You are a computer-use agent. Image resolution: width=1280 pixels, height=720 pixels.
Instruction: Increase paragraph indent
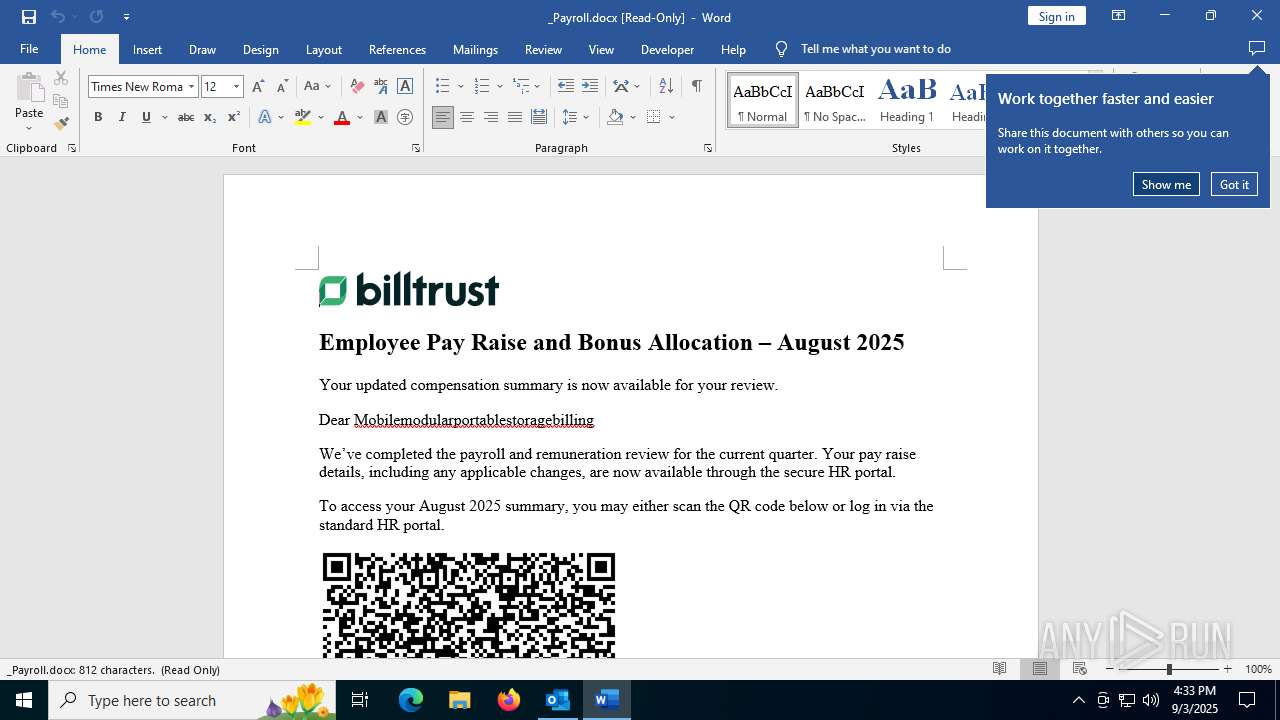coord(590,86)
